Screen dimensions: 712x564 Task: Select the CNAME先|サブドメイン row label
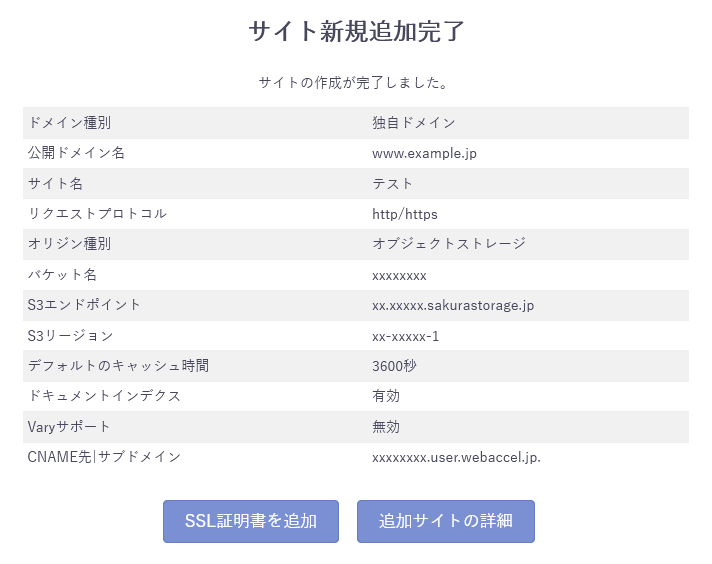[x=104, y=457]
